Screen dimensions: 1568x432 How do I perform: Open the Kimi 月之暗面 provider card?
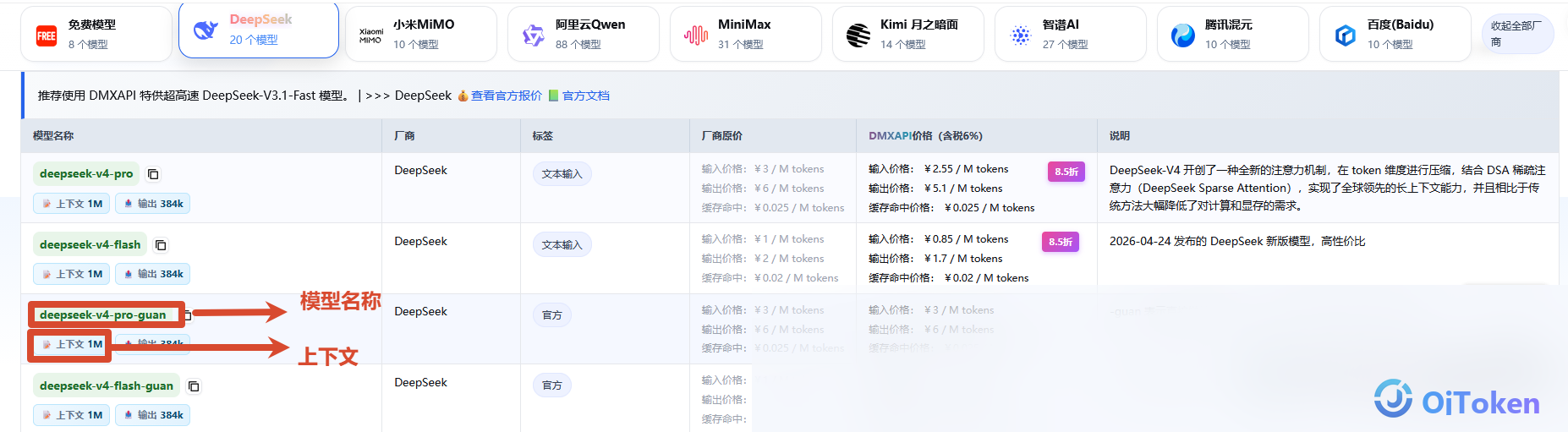point(908,34)
